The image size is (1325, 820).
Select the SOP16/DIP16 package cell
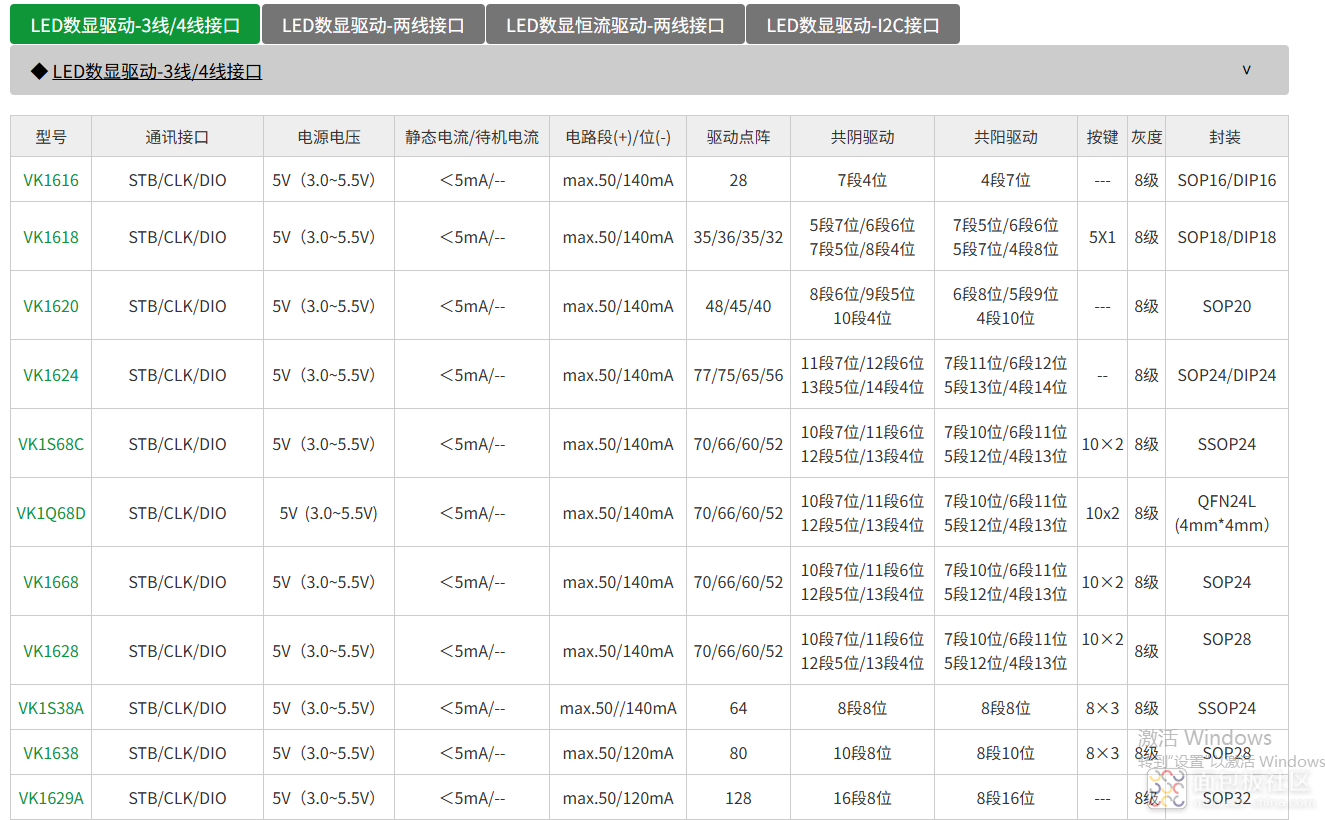click(1226, 181)
